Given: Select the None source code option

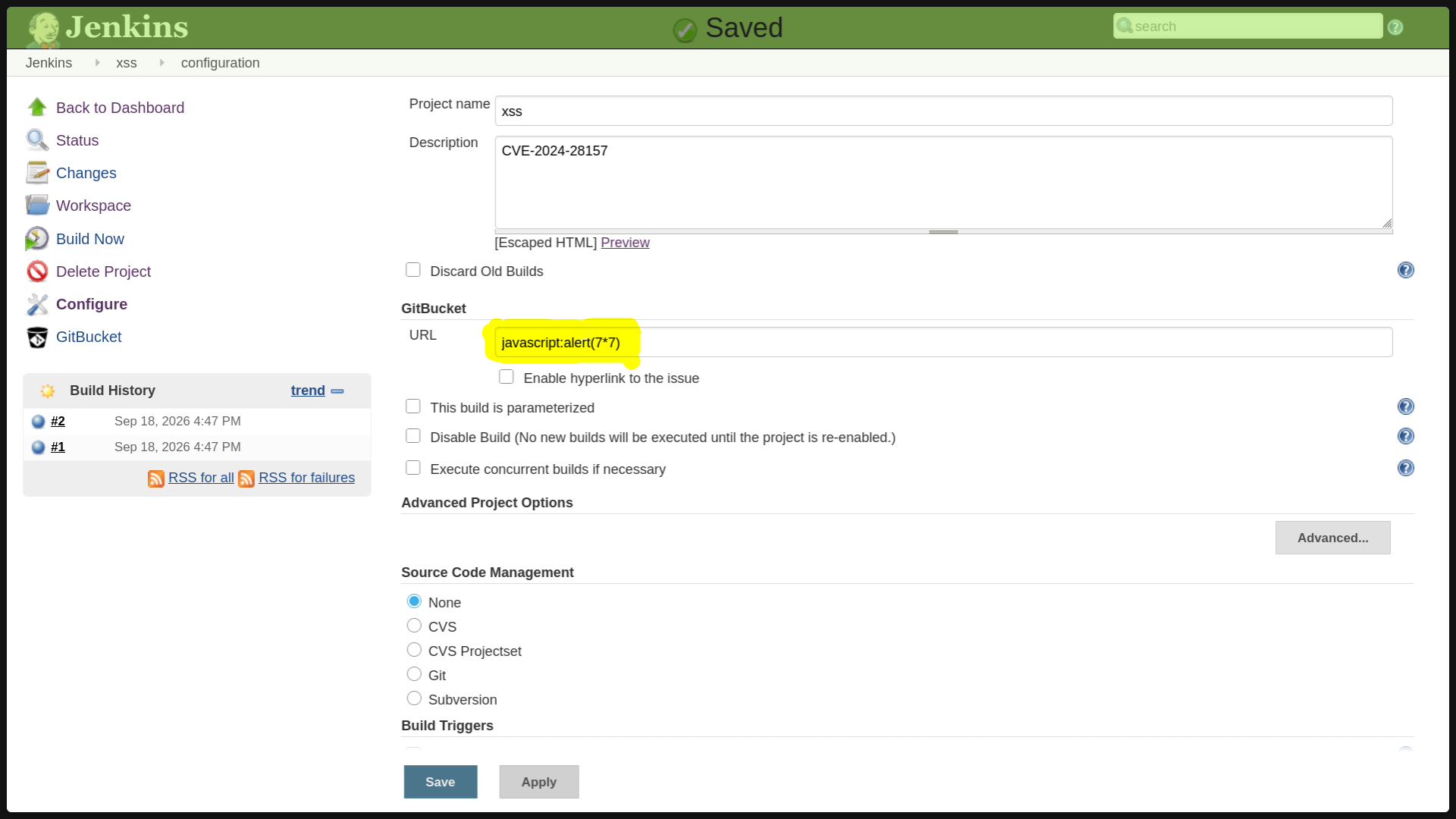Looking at the screenshot, I should pos(414,601).
